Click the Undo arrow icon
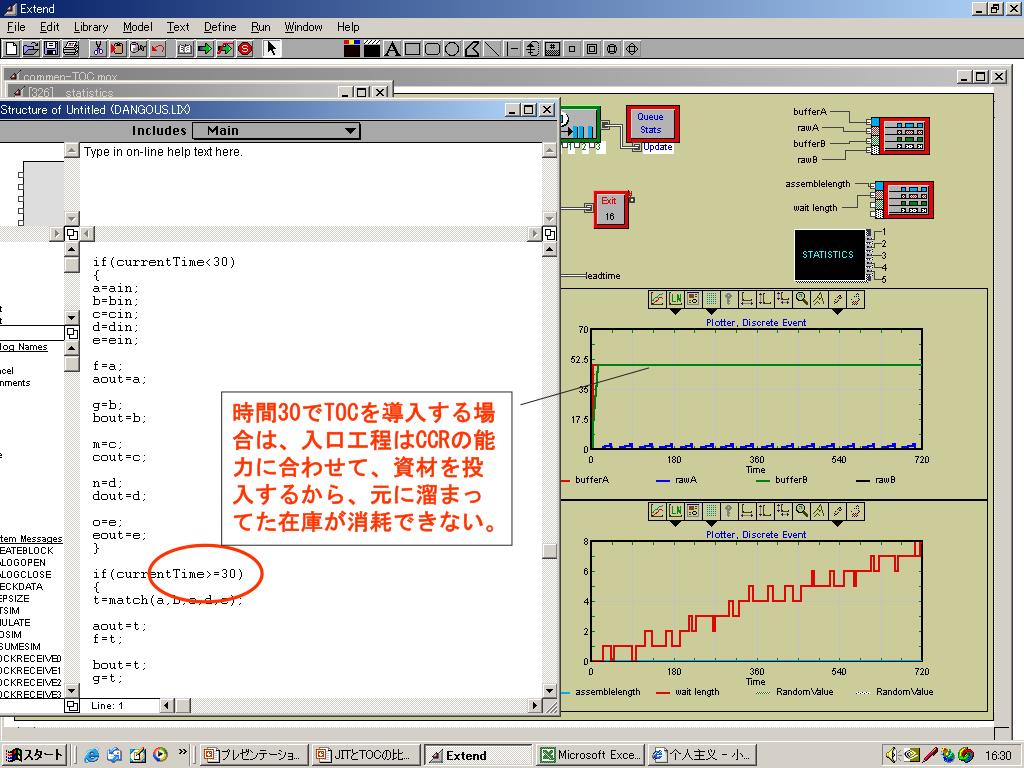 click(157, 48)
